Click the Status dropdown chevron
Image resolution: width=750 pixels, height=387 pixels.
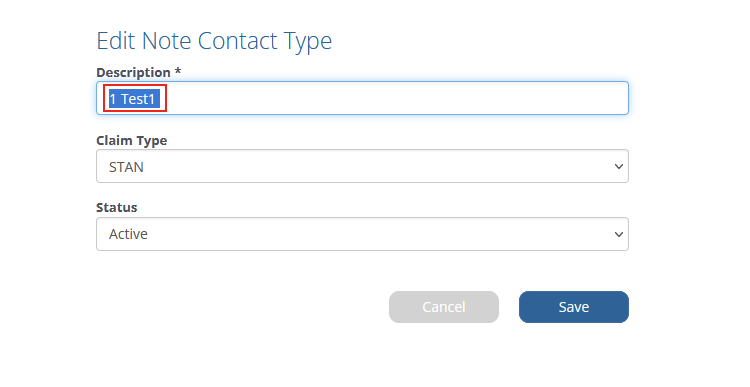click(618, 234)
